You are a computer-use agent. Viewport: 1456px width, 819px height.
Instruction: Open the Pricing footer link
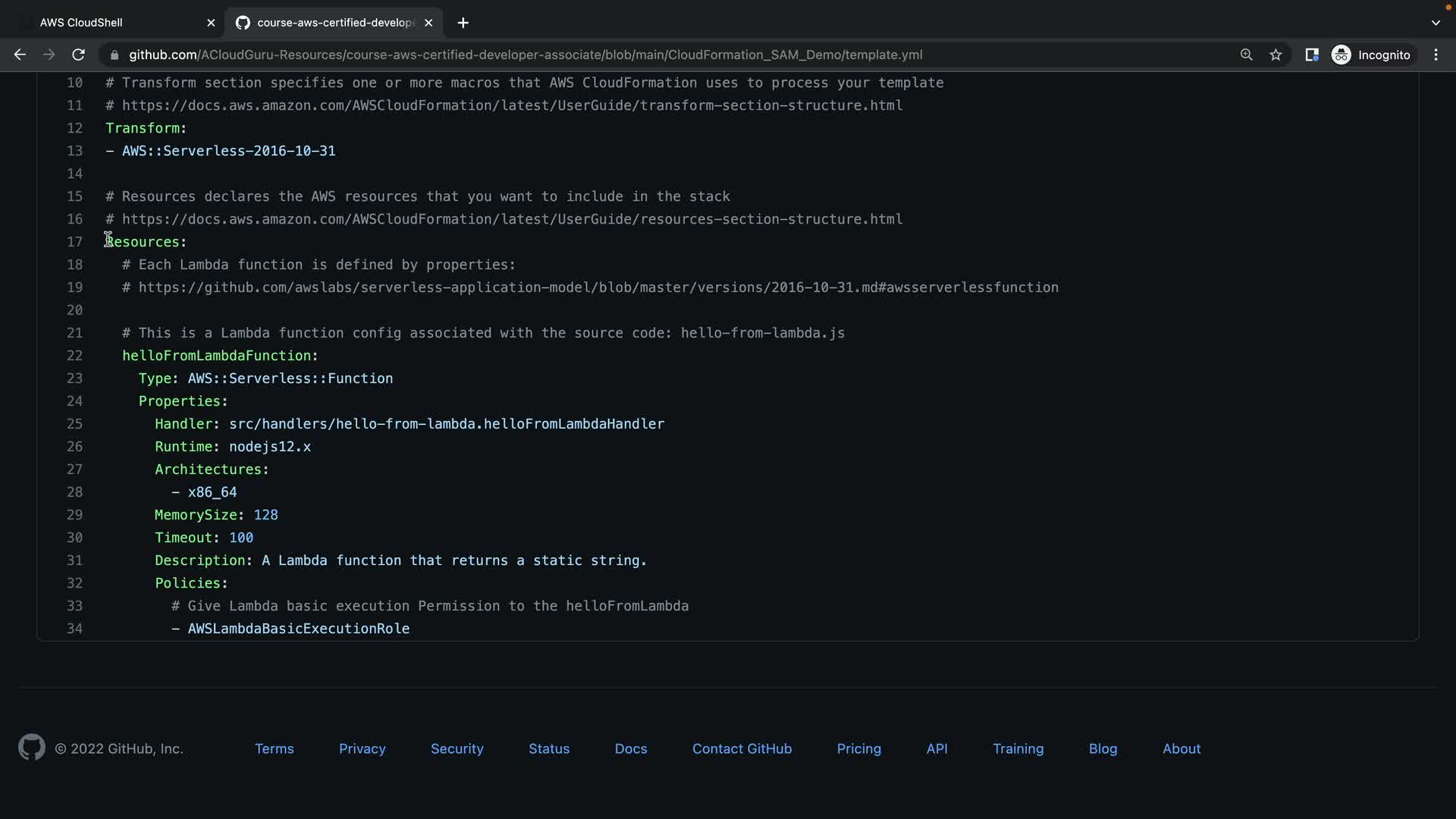(858, 748)
